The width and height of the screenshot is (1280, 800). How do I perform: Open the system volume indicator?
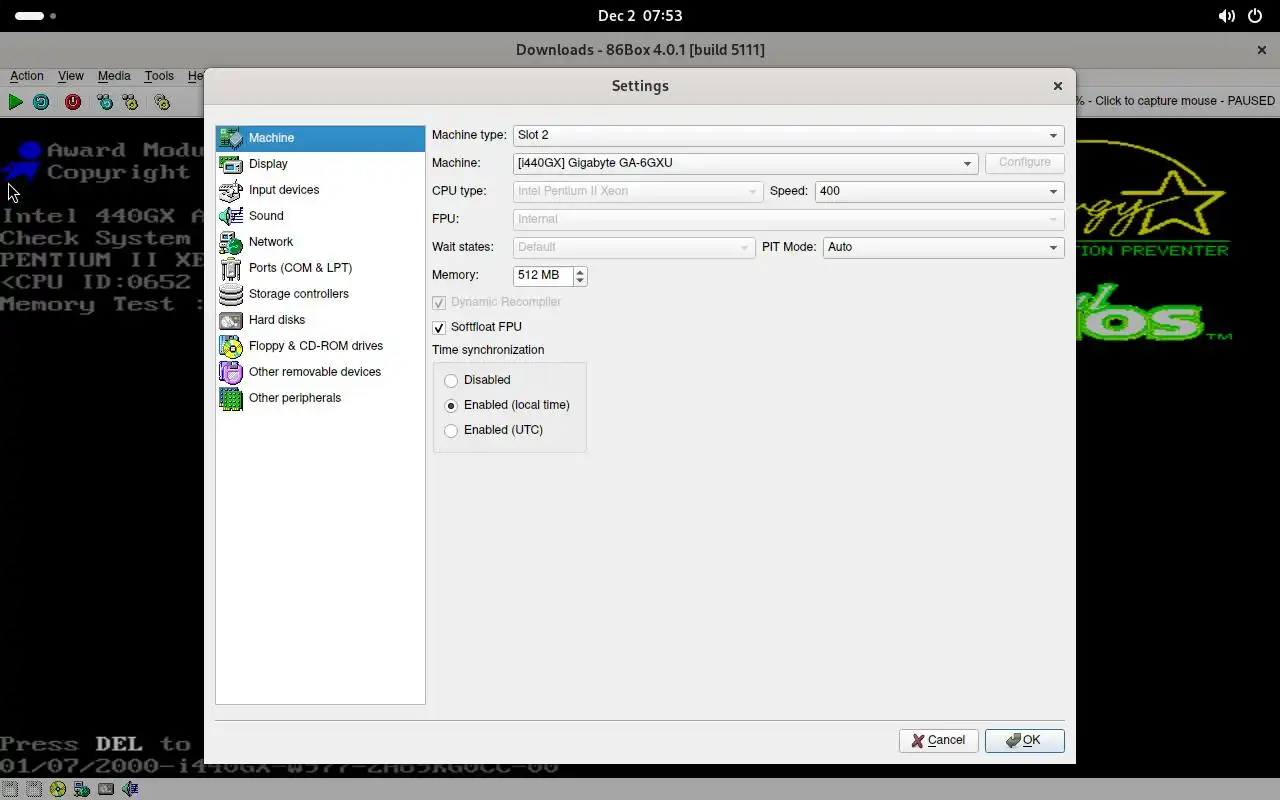1226,16
